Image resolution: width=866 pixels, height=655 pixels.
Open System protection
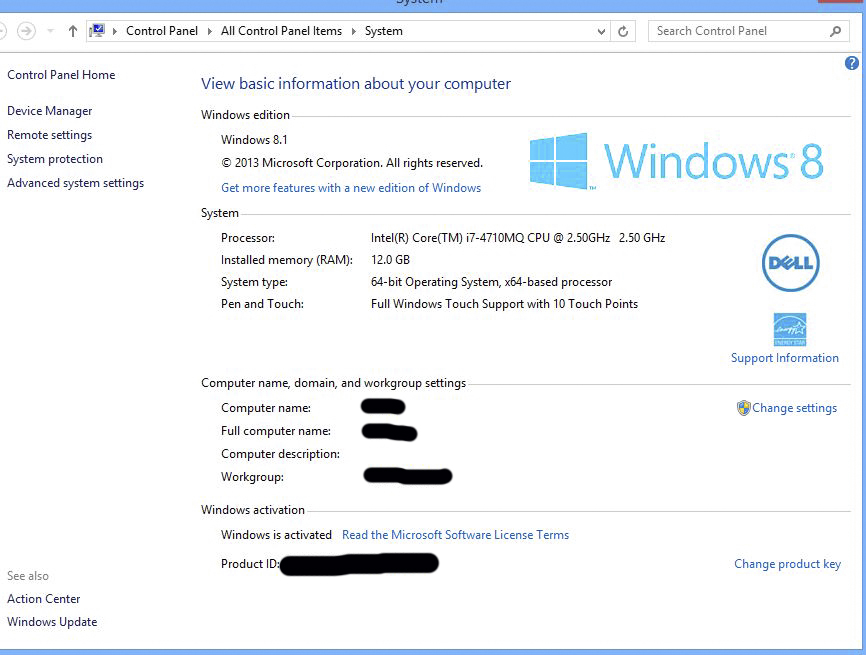pos(55,159)
